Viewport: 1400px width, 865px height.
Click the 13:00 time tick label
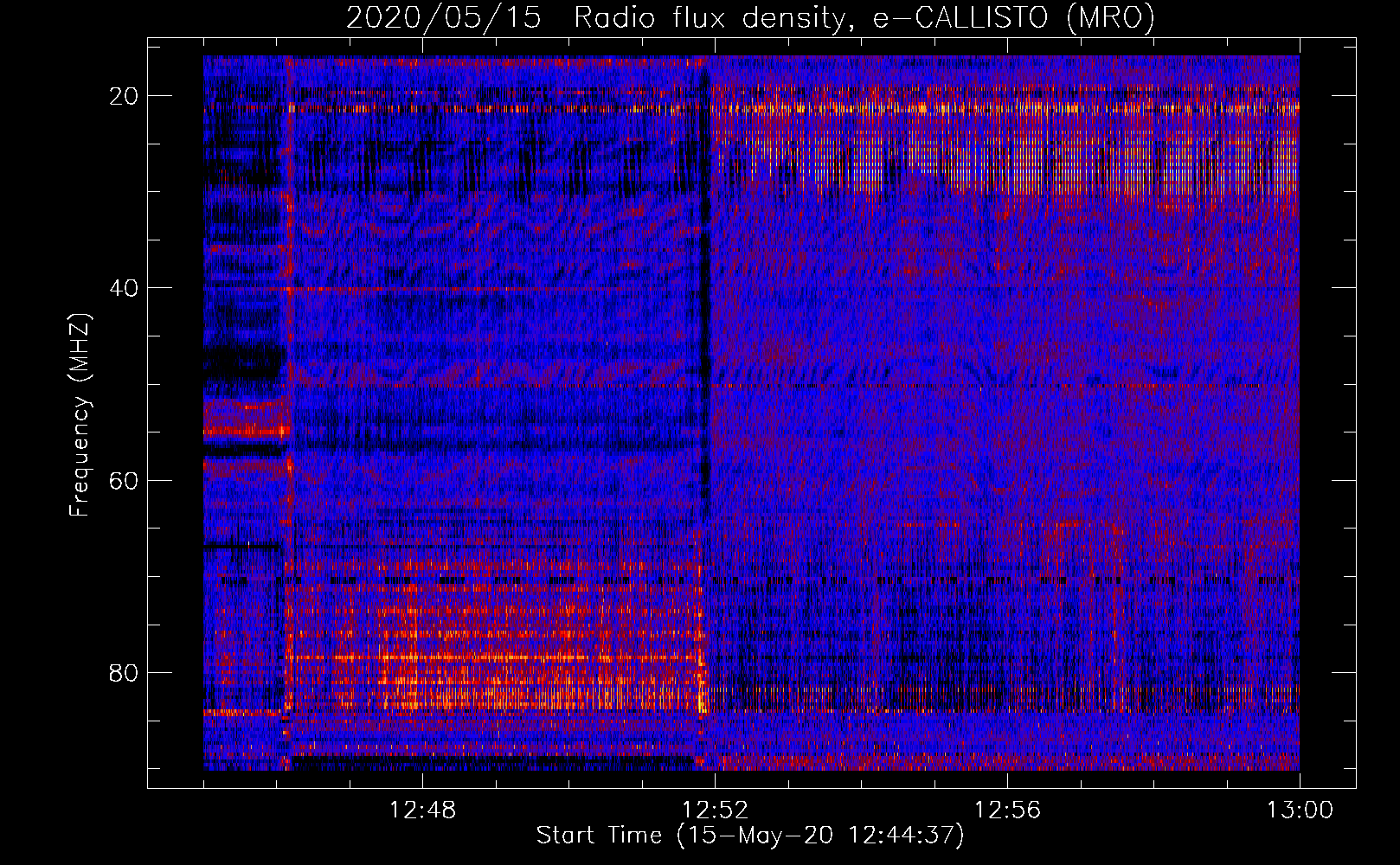pos(1300,811)
